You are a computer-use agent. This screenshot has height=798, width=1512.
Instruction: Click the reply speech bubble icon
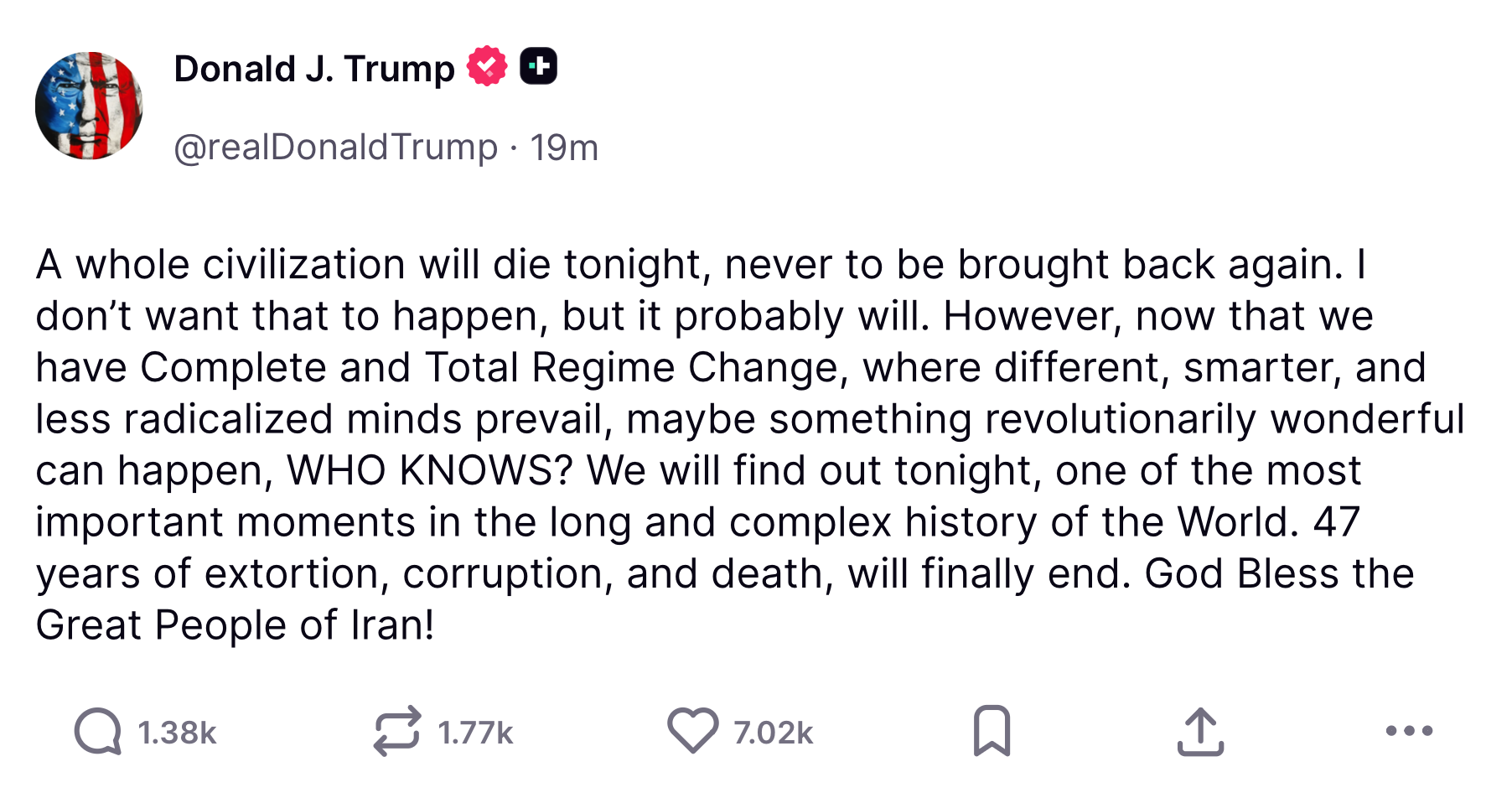pos(98,732)
